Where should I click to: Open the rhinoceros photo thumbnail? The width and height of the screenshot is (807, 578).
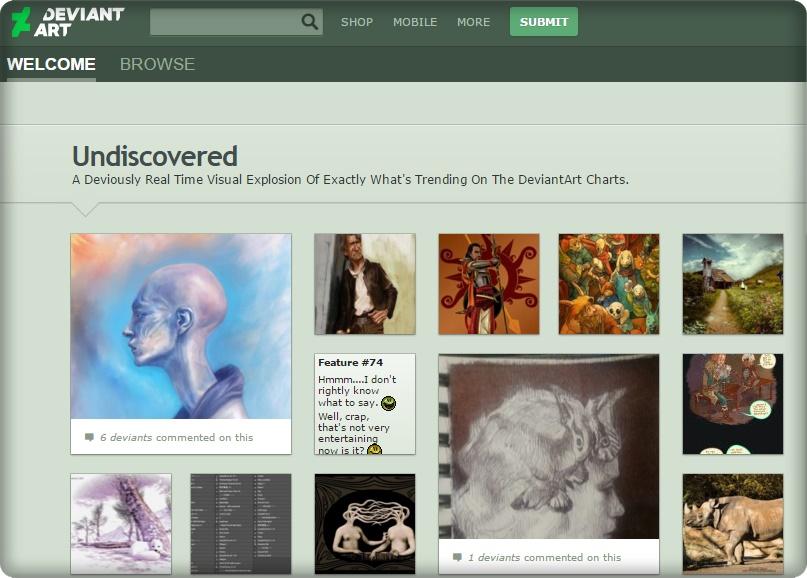click(x=732, y=523)
